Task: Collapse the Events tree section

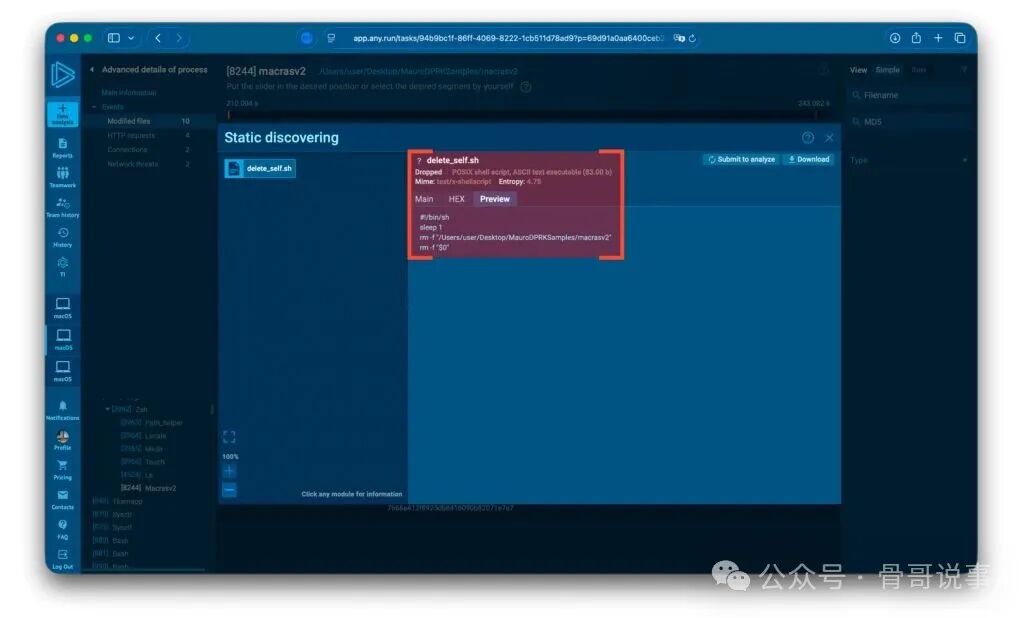Action: [95, 106]
